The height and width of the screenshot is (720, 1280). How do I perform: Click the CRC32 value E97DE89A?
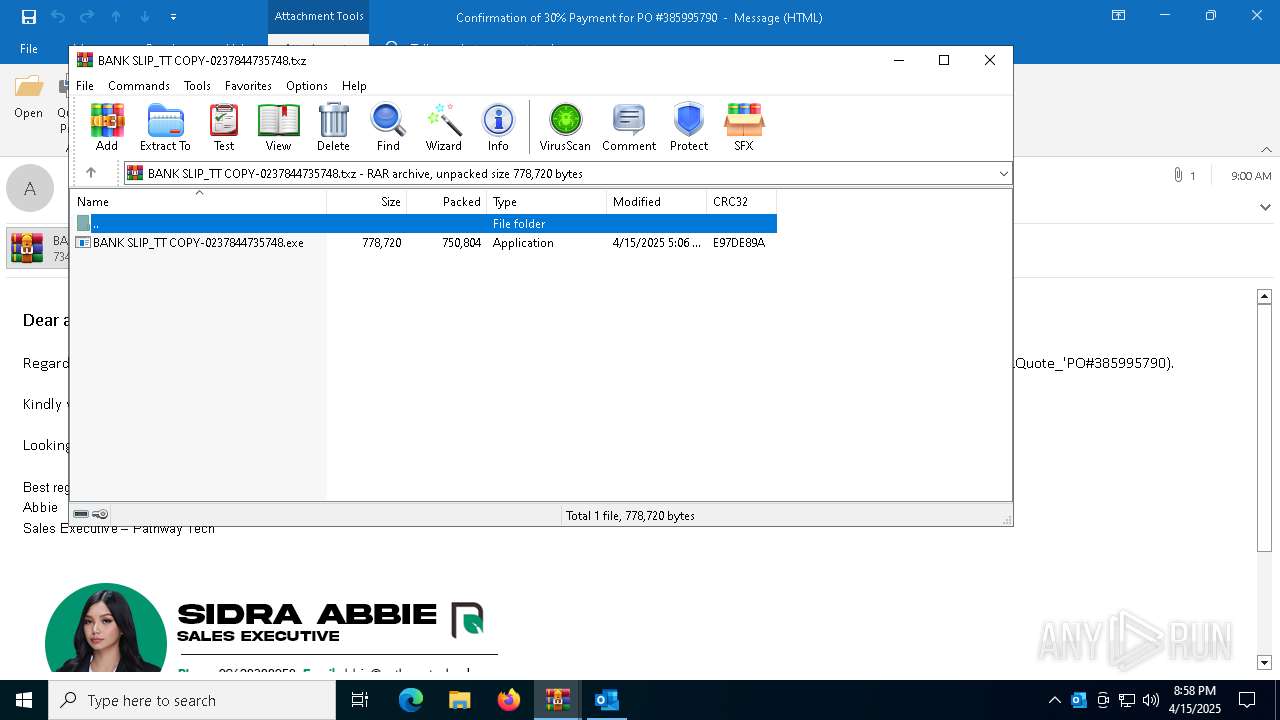(x=739, y=243)
